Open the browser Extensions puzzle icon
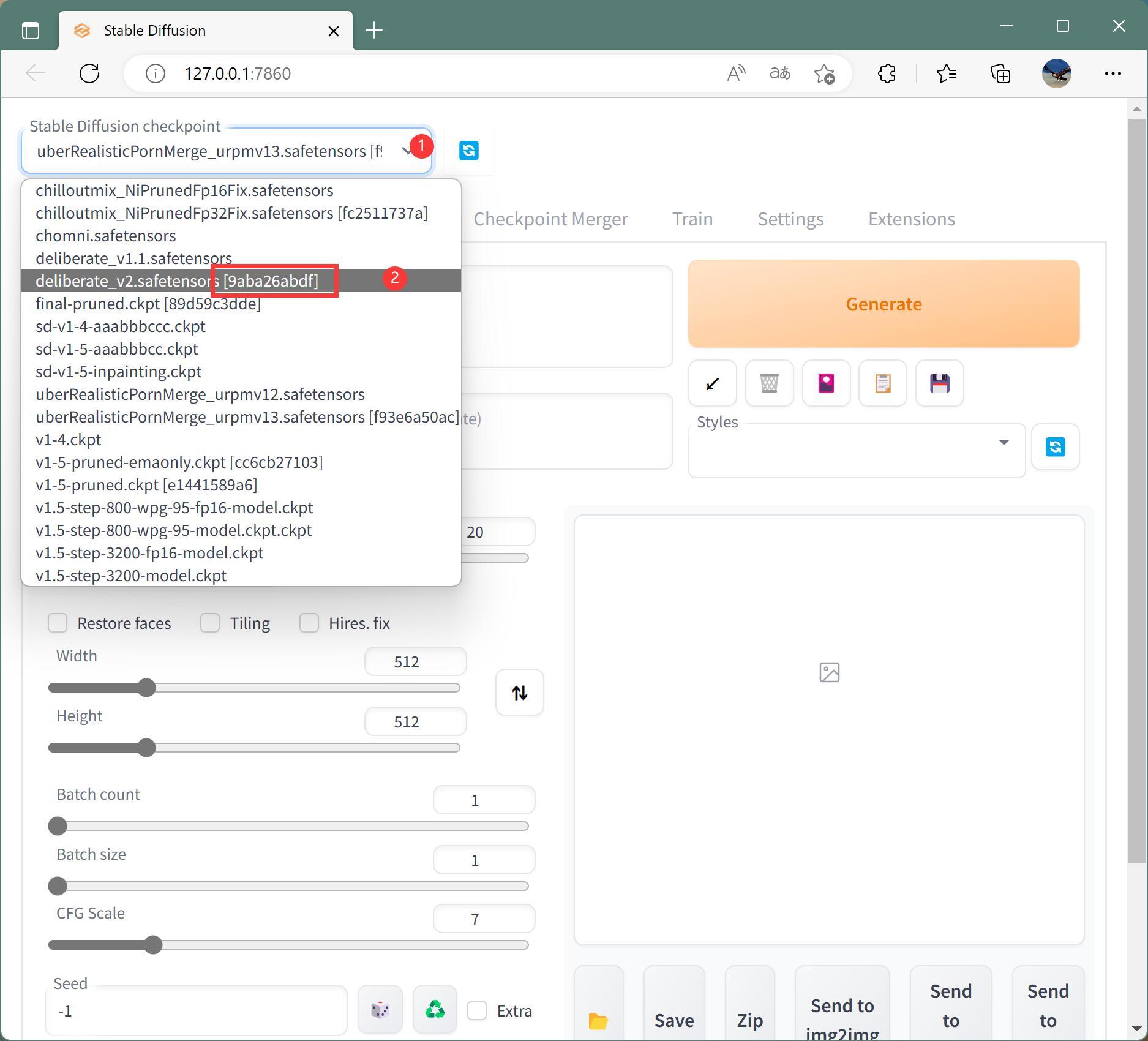 coord(887,73)
